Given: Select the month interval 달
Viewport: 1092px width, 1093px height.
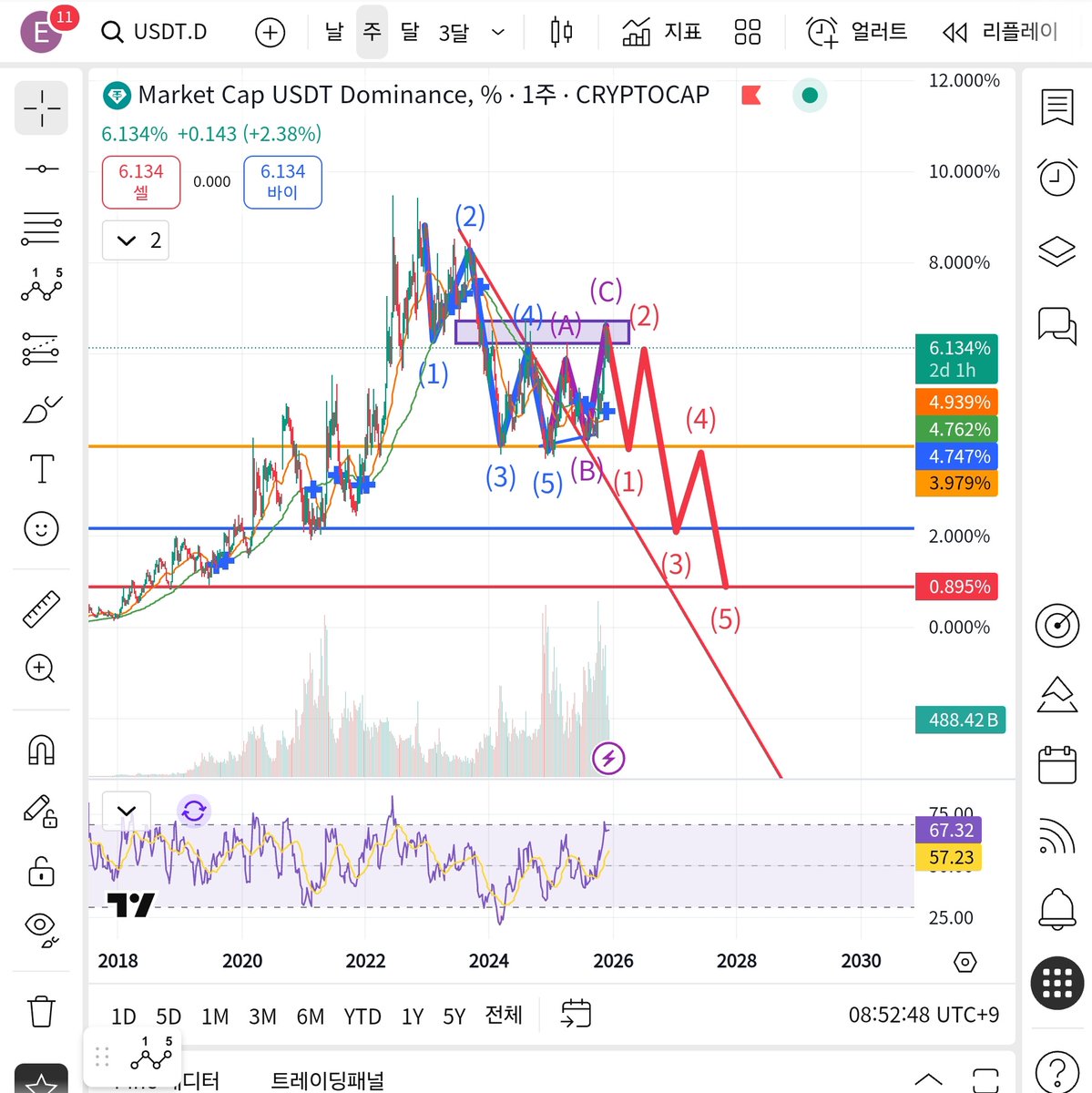Looking at the screenshot, I should tap(410, 32).
